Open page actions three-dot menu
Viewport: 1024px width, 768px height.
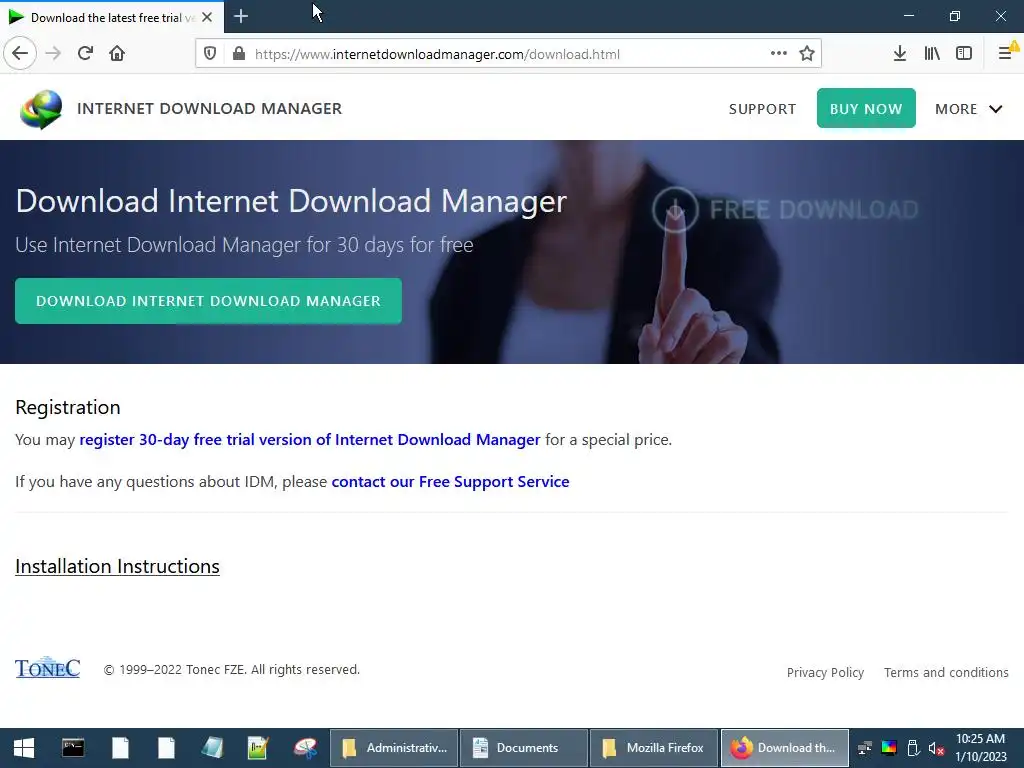778,54
